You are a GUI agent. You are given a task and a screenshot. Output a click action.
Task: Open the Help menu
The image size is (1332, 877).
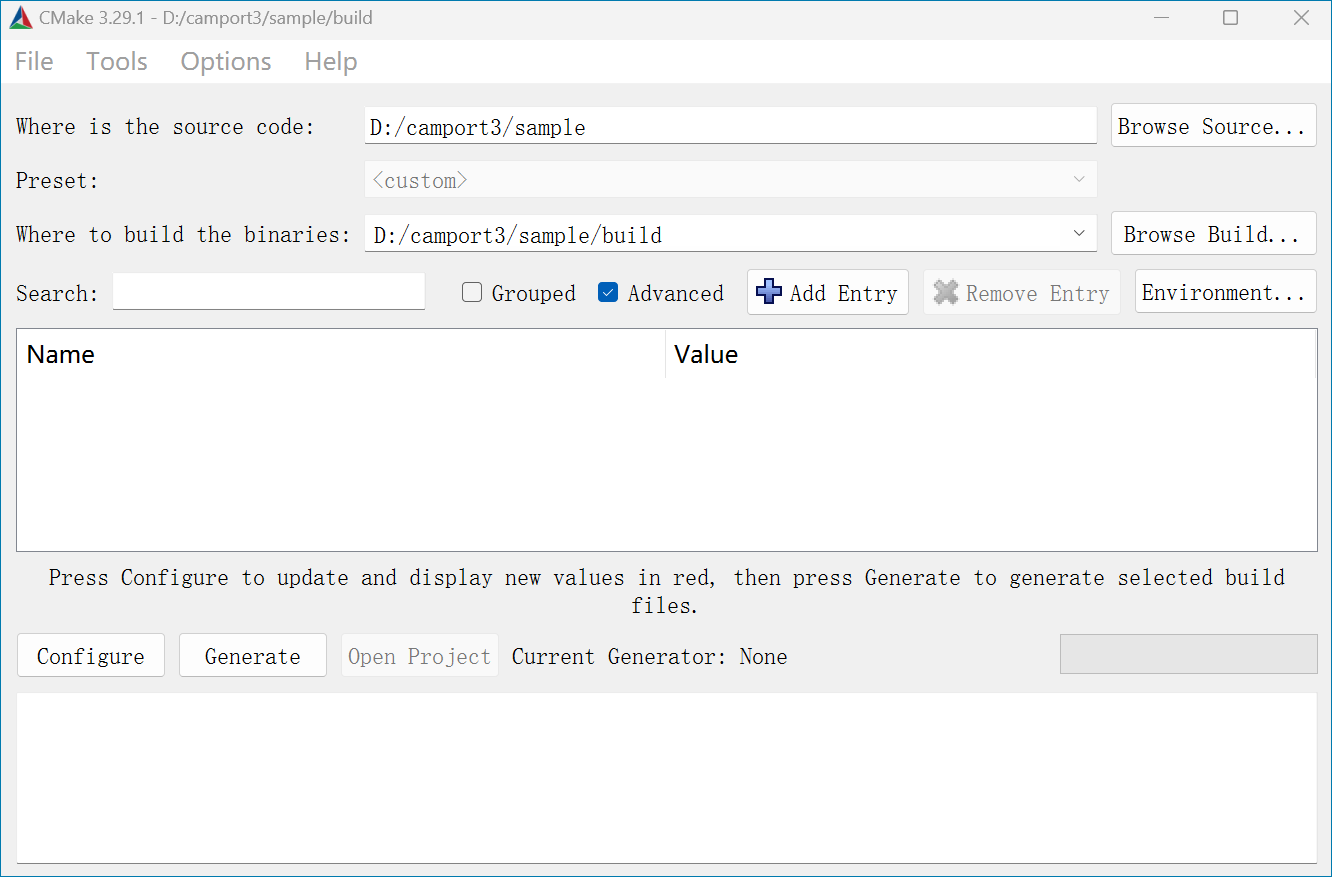point(331,61)
